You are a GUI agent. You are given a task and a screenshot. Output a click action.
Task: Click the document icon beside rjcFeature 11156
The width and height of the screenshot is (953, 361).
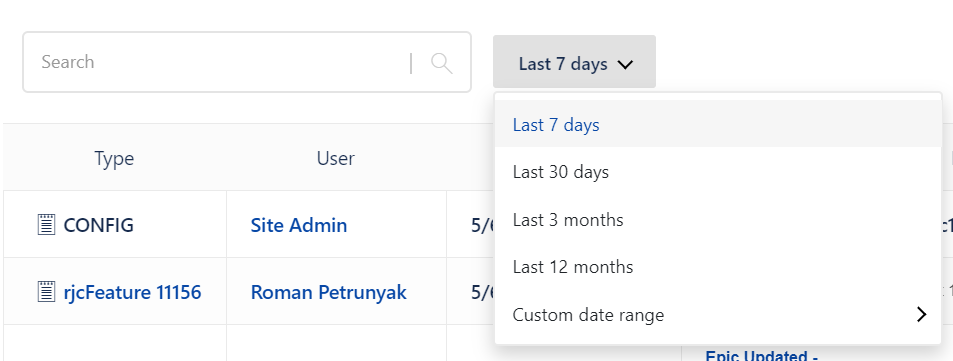(x=46, y=292)
